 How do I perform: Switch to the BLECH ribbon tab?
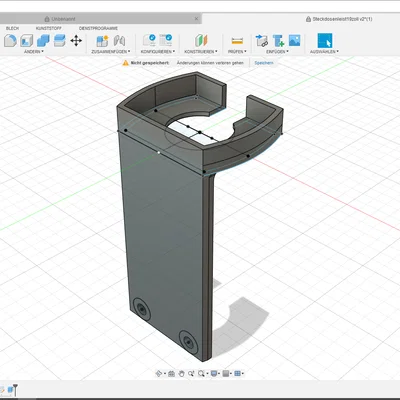12,28
